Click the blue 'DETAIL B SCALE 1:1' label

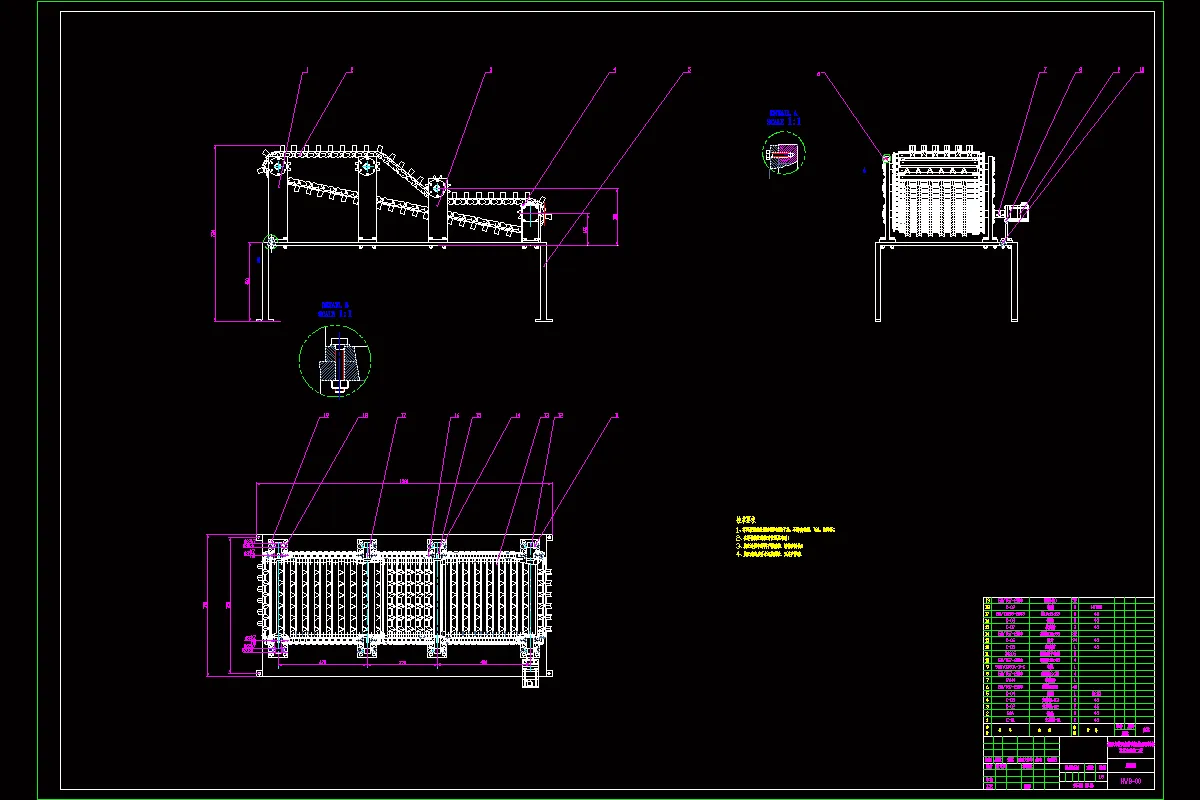335,309
